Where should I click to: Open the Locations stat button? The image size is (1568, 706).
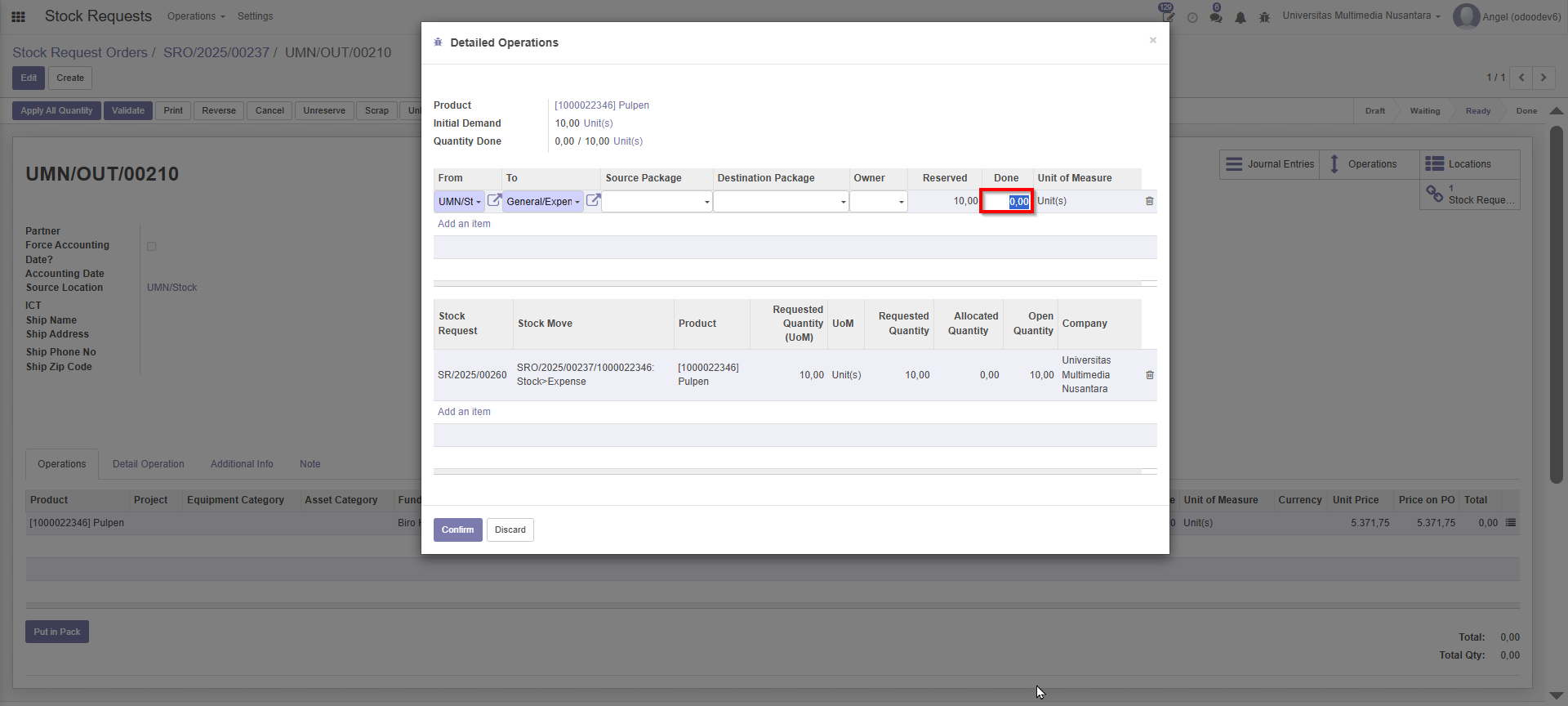(x=1470, y=164)
